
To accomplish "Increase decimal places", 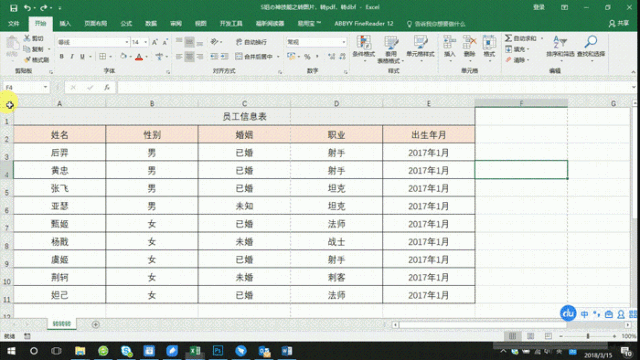I will (x=331, y=56).
